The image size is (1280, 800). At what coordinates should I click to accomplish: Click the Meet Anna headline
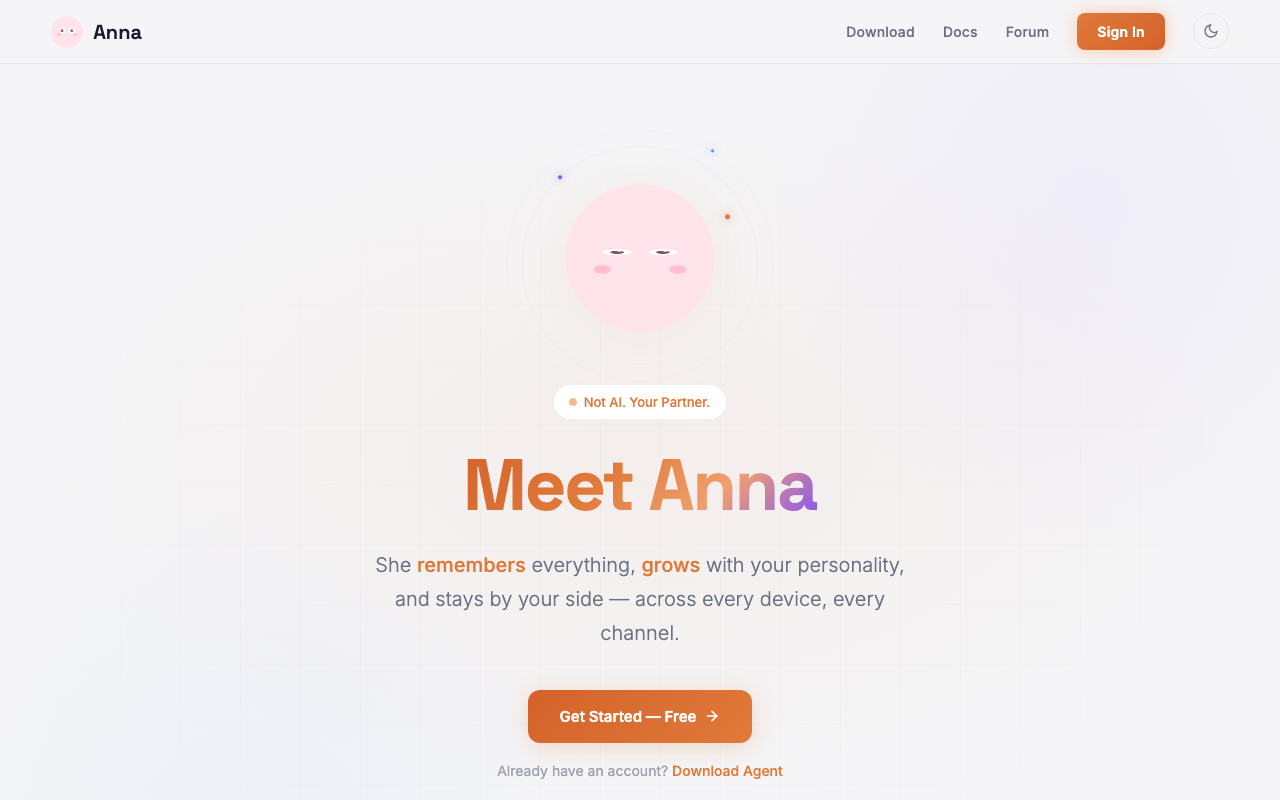[x=640, y=486]
